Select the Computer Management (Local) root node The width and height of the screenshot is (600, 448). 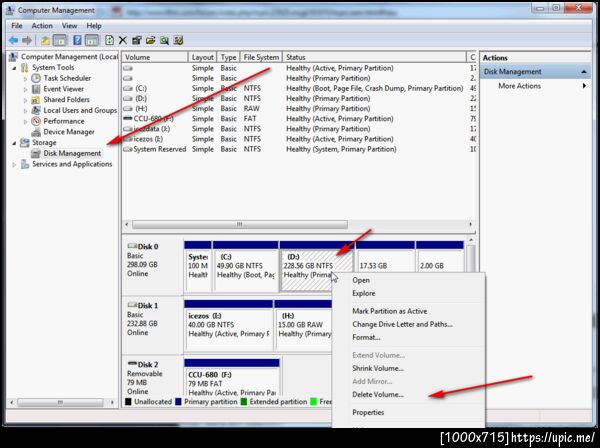click(69, 57)
